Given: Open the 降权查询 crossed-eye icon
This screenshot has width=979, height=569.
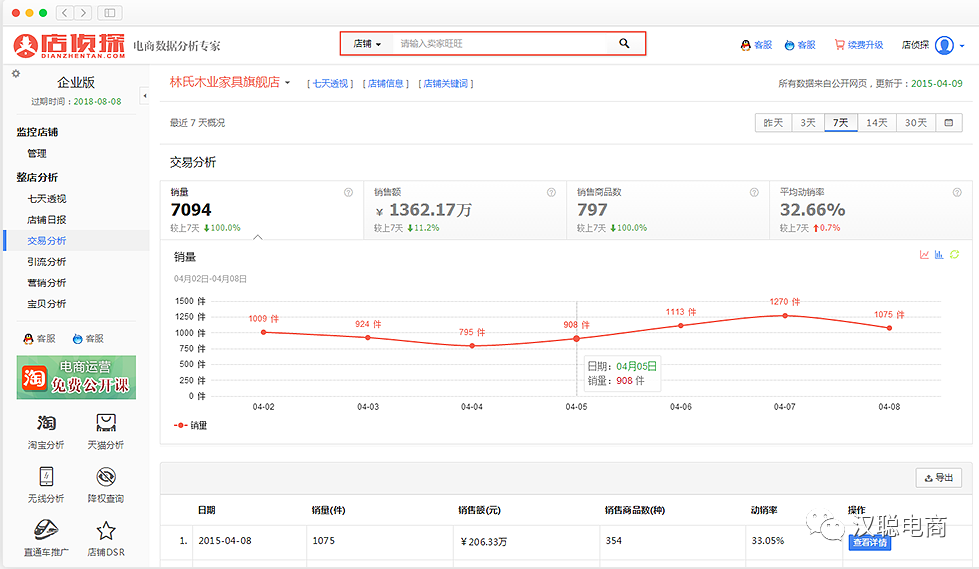Looking at the screenshot, I should pyautogui.click(x=106, y=477).
